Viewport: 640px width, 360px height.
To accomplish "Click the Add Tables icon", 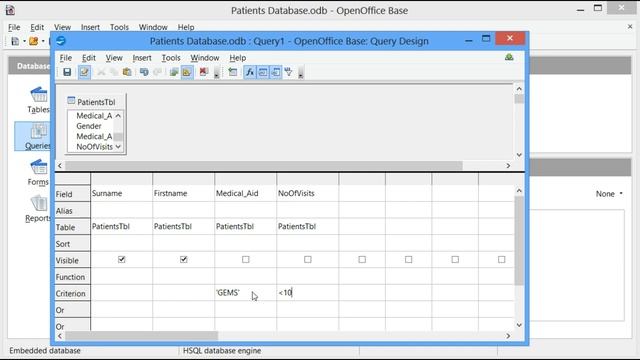I will [x=233, y=72].
